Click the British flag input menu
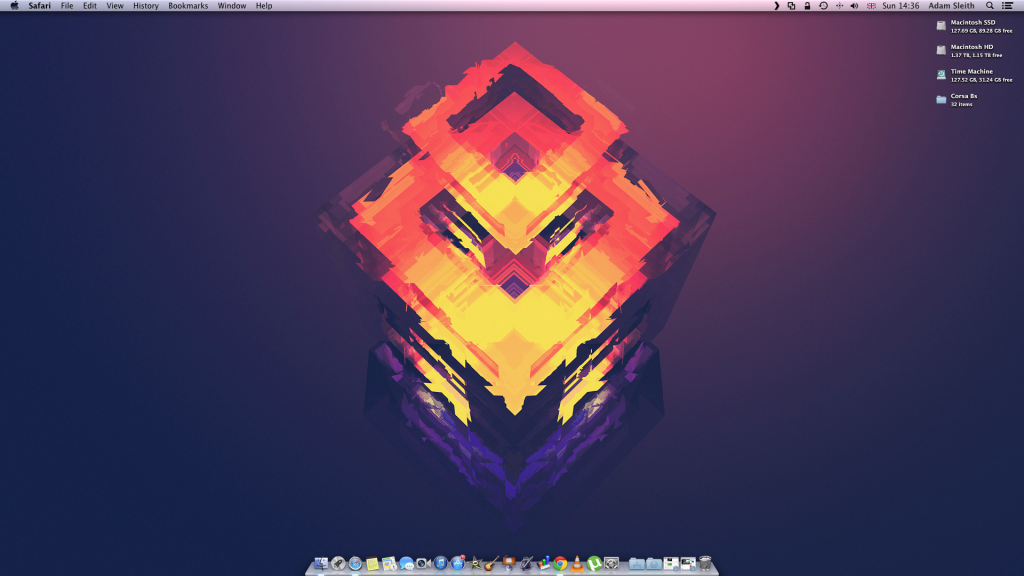This screenshot has height=576, width=1024. coord(871,6)
